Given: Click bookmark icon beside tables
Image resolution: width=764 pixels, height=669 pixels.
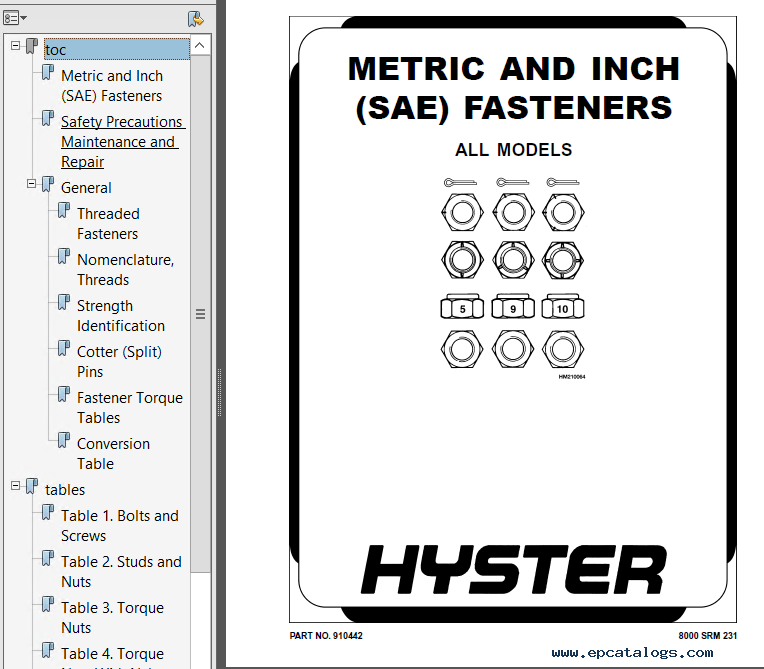Looking at the screenshot, I should (x=32, y=486).
